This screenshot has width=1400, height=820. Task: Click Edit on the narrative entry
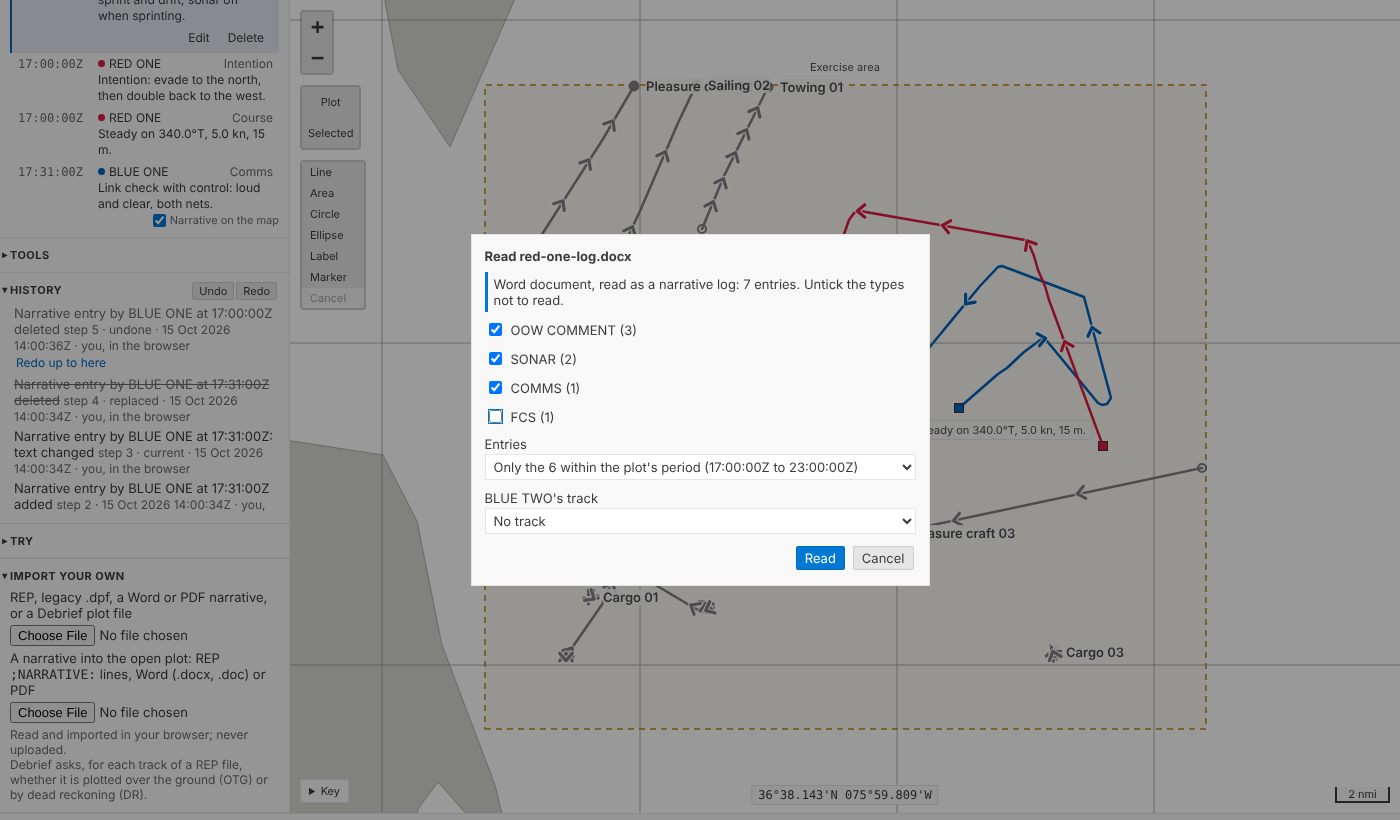199,38
